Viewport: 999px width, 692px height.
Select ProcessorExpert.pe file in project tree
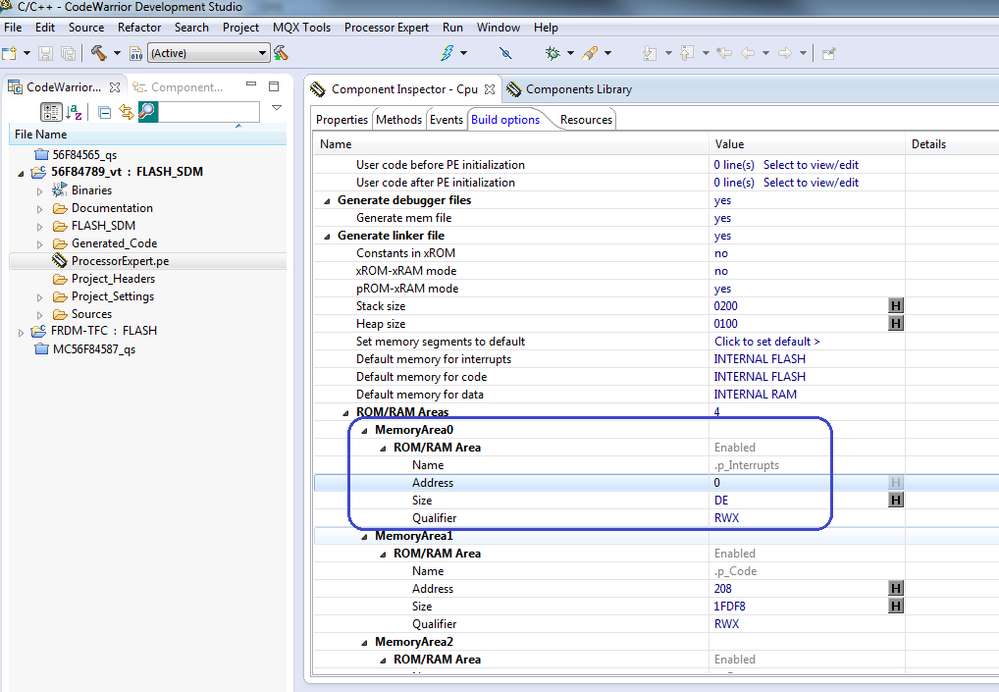click(x=120, y=261)
